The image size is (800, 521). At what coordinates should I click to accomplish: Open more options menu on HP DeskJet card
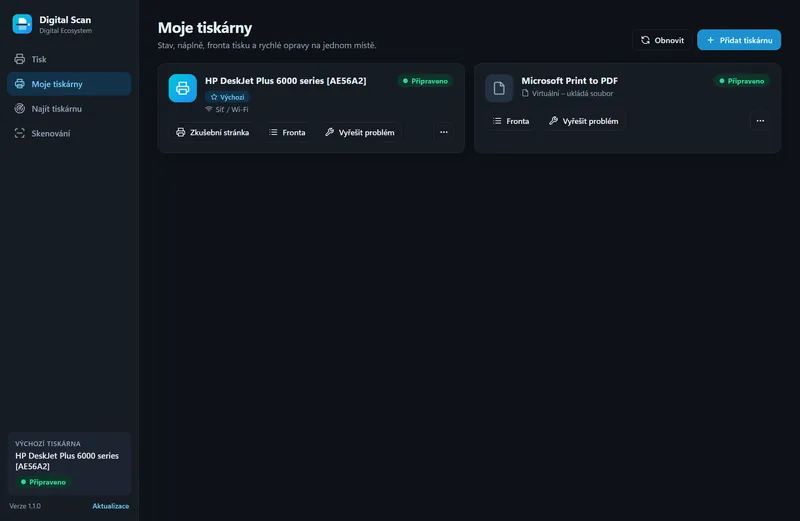coord(444,132)
